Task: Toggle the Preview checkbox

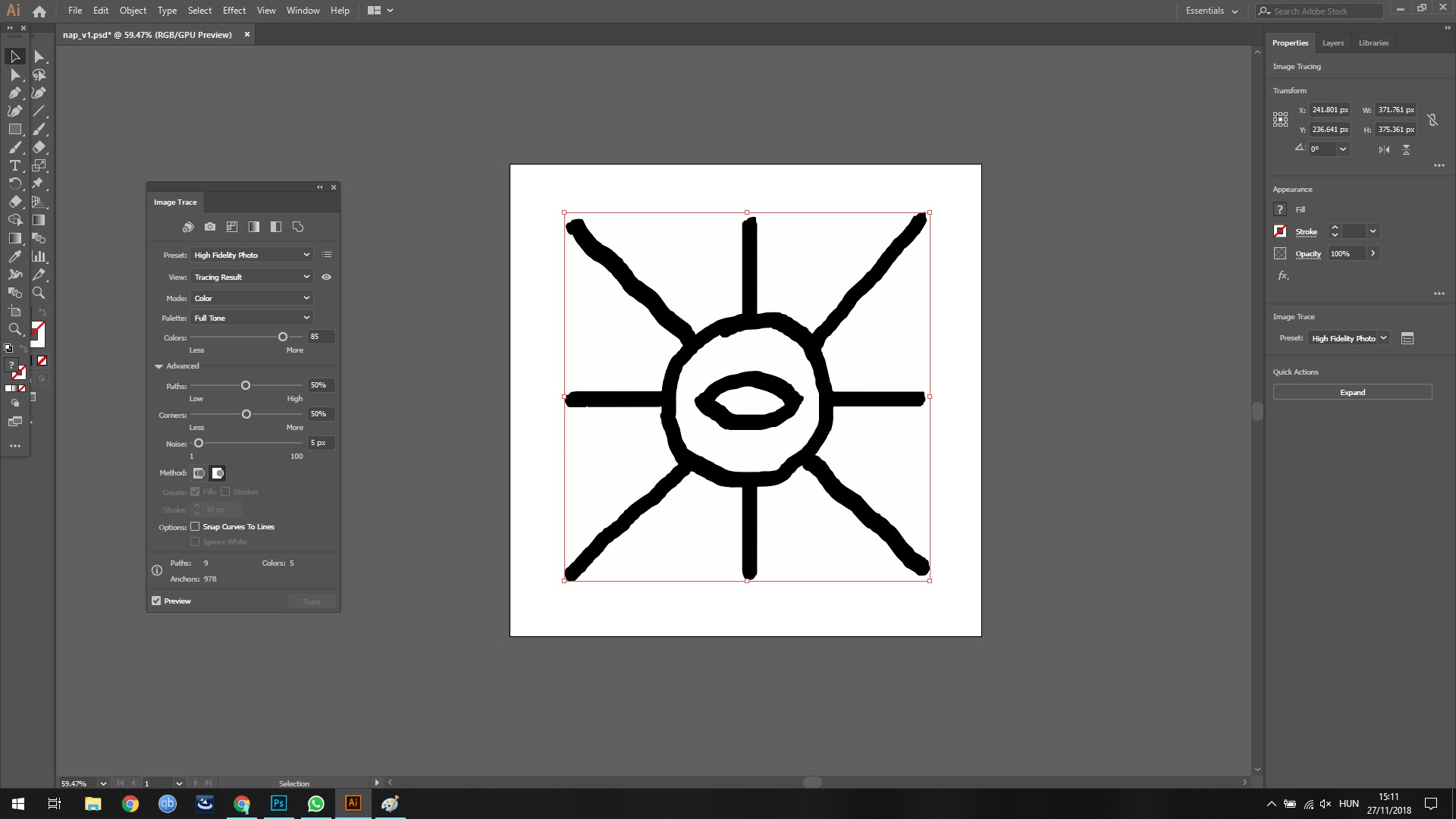Action: [x=156, y=601]
